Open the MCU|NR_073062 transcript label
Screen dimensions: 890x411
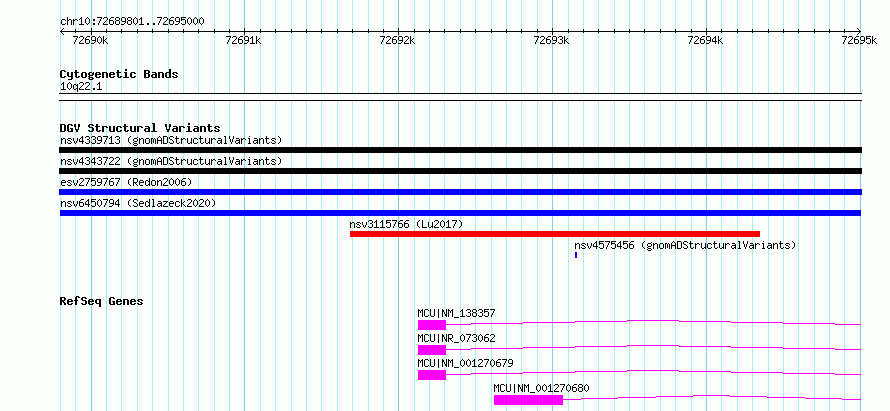(x=456, y=338)
